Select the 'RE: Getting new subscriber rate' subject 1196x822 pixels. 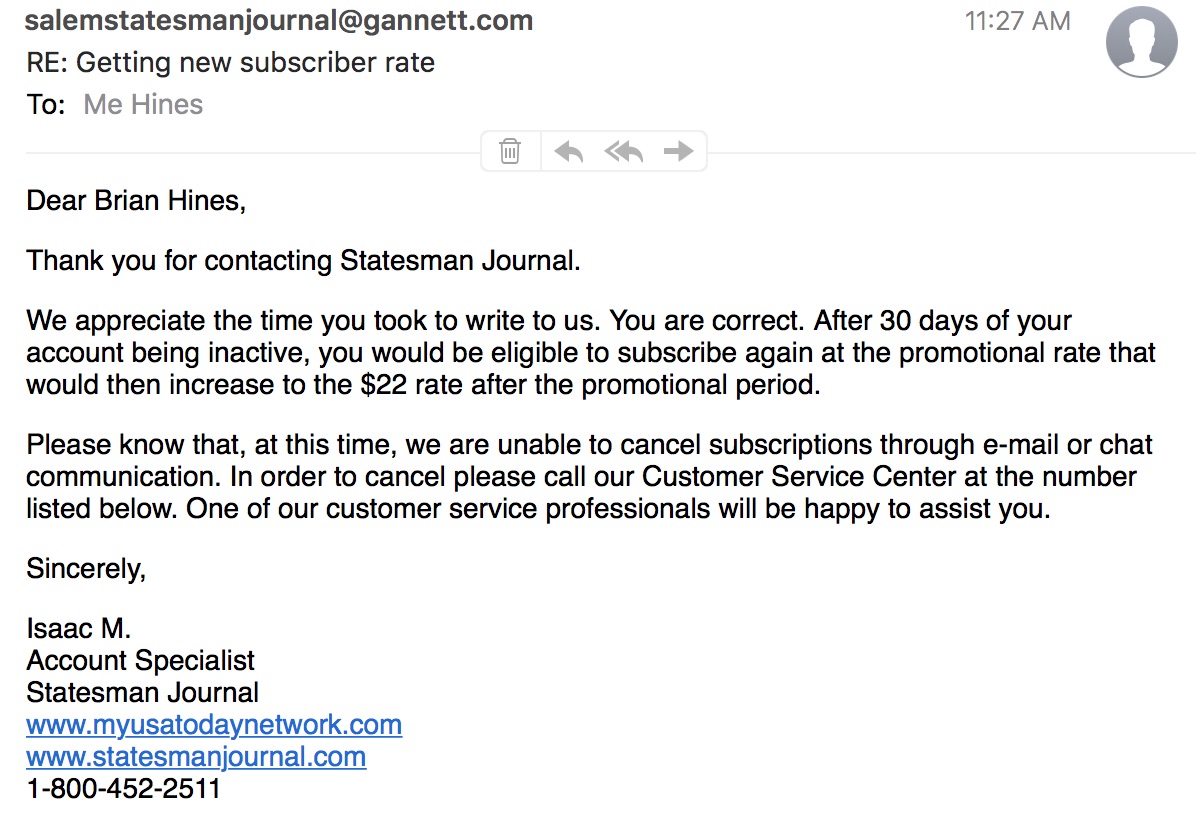click(231, 62)
